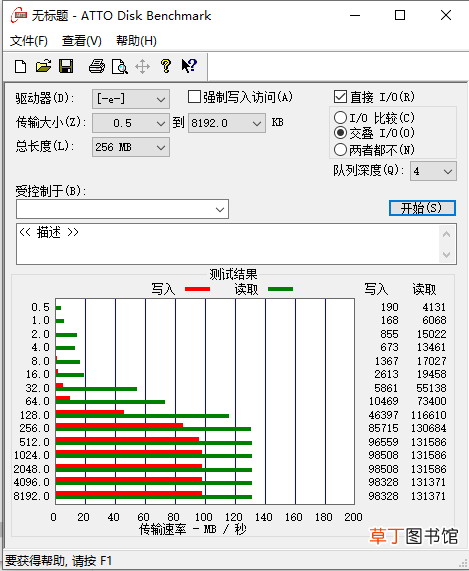Enable 强制写入访问(A) checkbox
Screen dimensions: 469x571
[x=194, y=97]
